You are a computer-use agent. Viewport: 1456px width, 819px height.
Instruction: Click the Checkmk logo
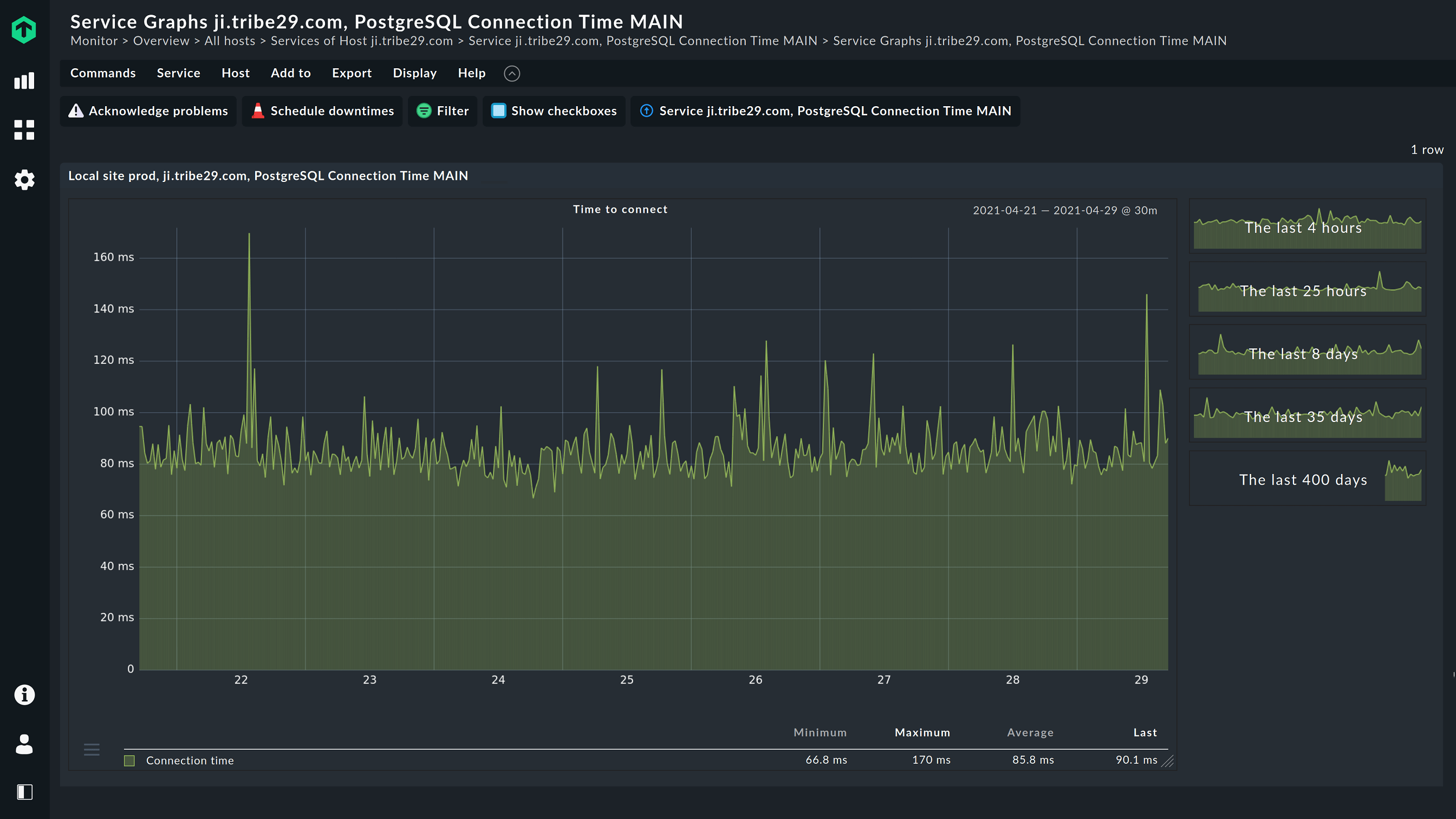click(x=24, y=29)
